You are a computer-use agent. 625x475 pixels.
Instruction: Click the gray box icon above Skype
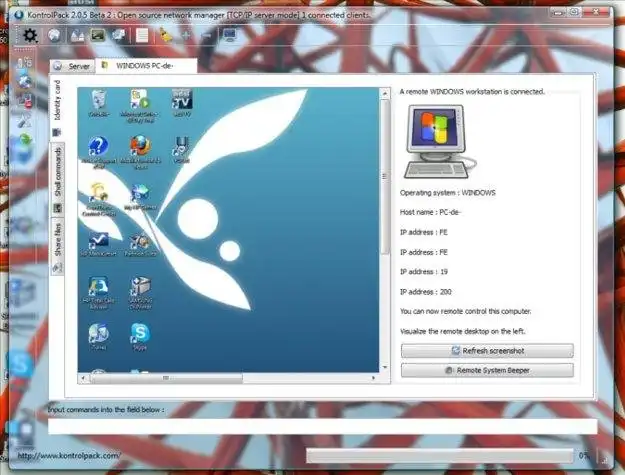(x=140, y=287)
